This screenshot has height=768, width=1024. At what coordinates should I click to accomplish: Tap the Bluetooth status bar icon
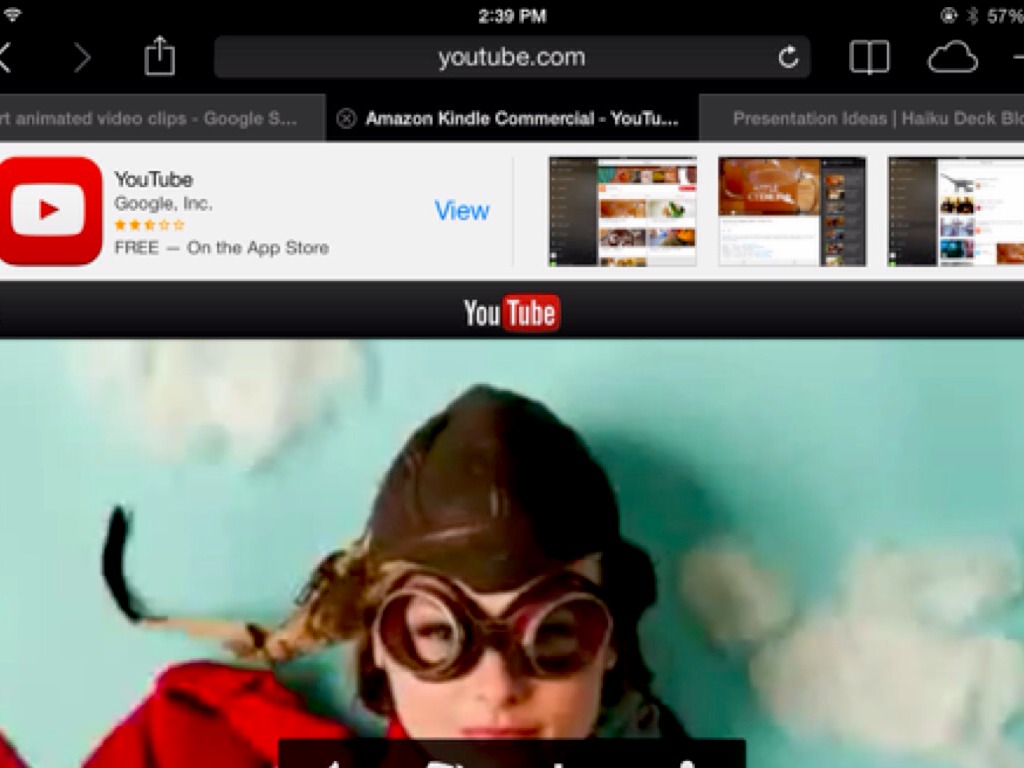pos(971,16)
